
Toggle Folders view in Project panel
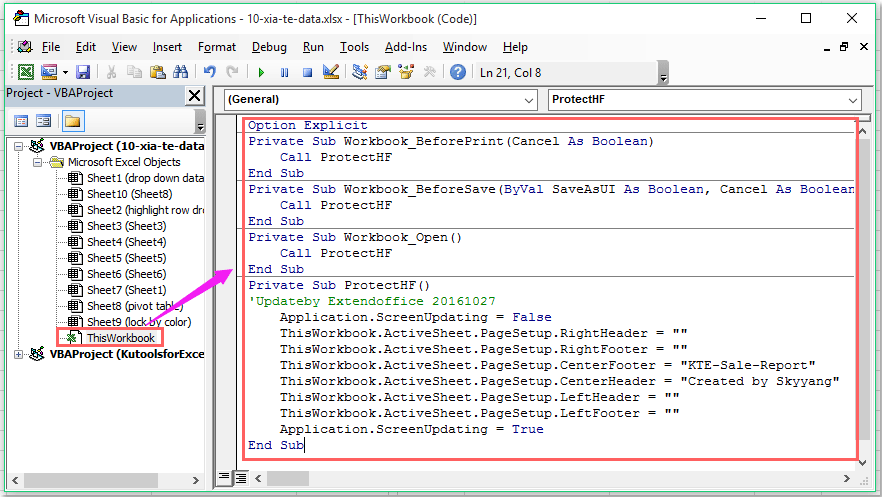click(72, 121)
